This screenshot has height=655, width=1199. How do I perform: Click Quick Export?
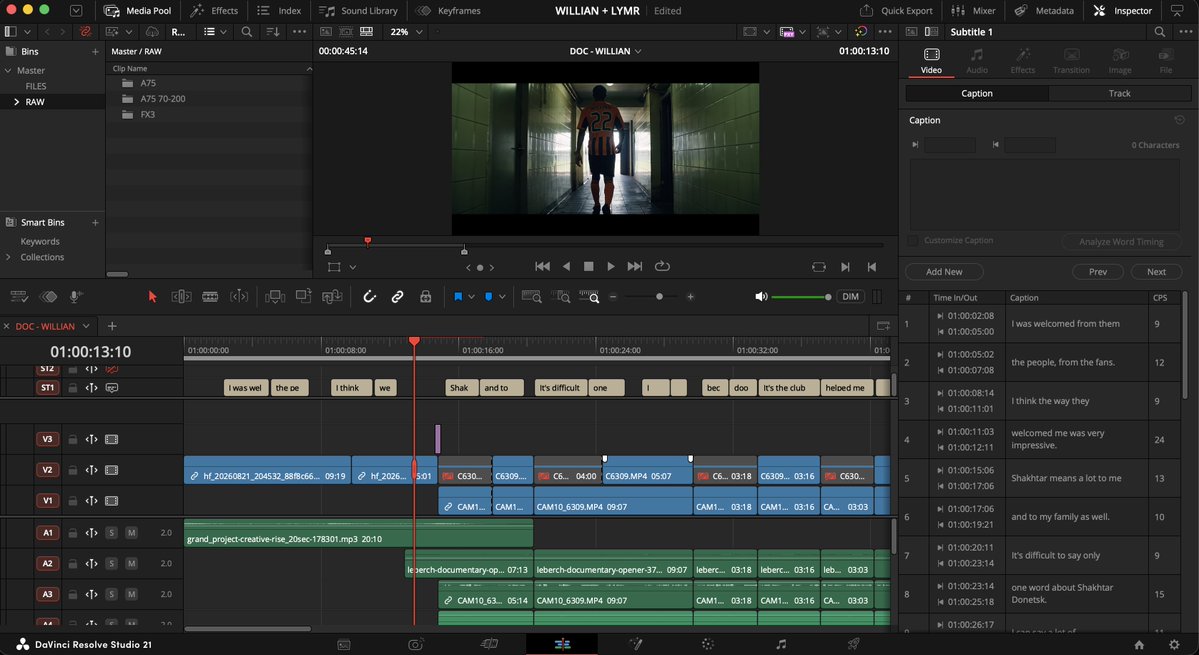point(896,11)
